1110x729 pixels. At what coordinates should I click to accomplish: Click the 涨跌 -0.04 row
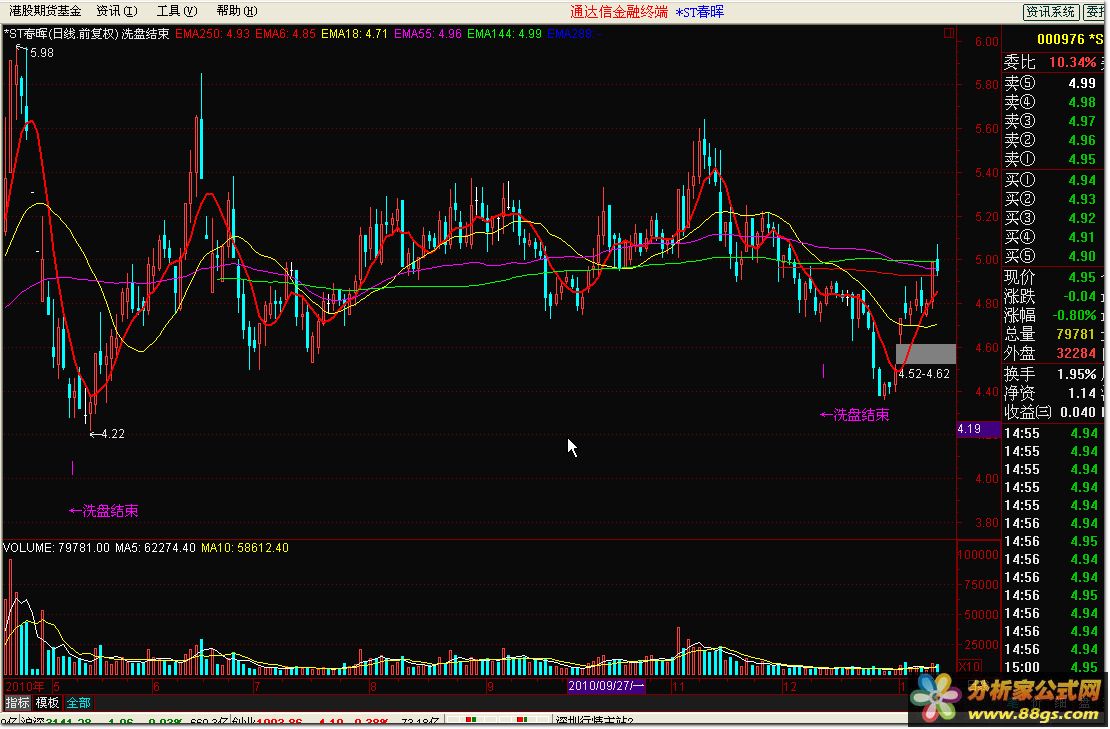pos(1053,296)
